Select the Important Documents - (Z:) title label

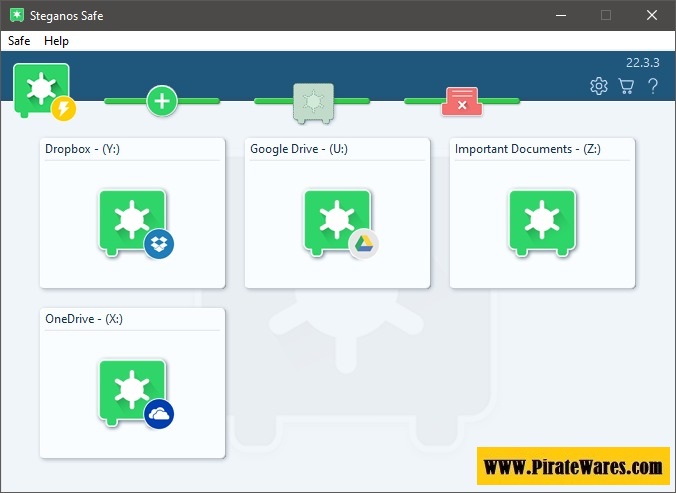(528, 149)
